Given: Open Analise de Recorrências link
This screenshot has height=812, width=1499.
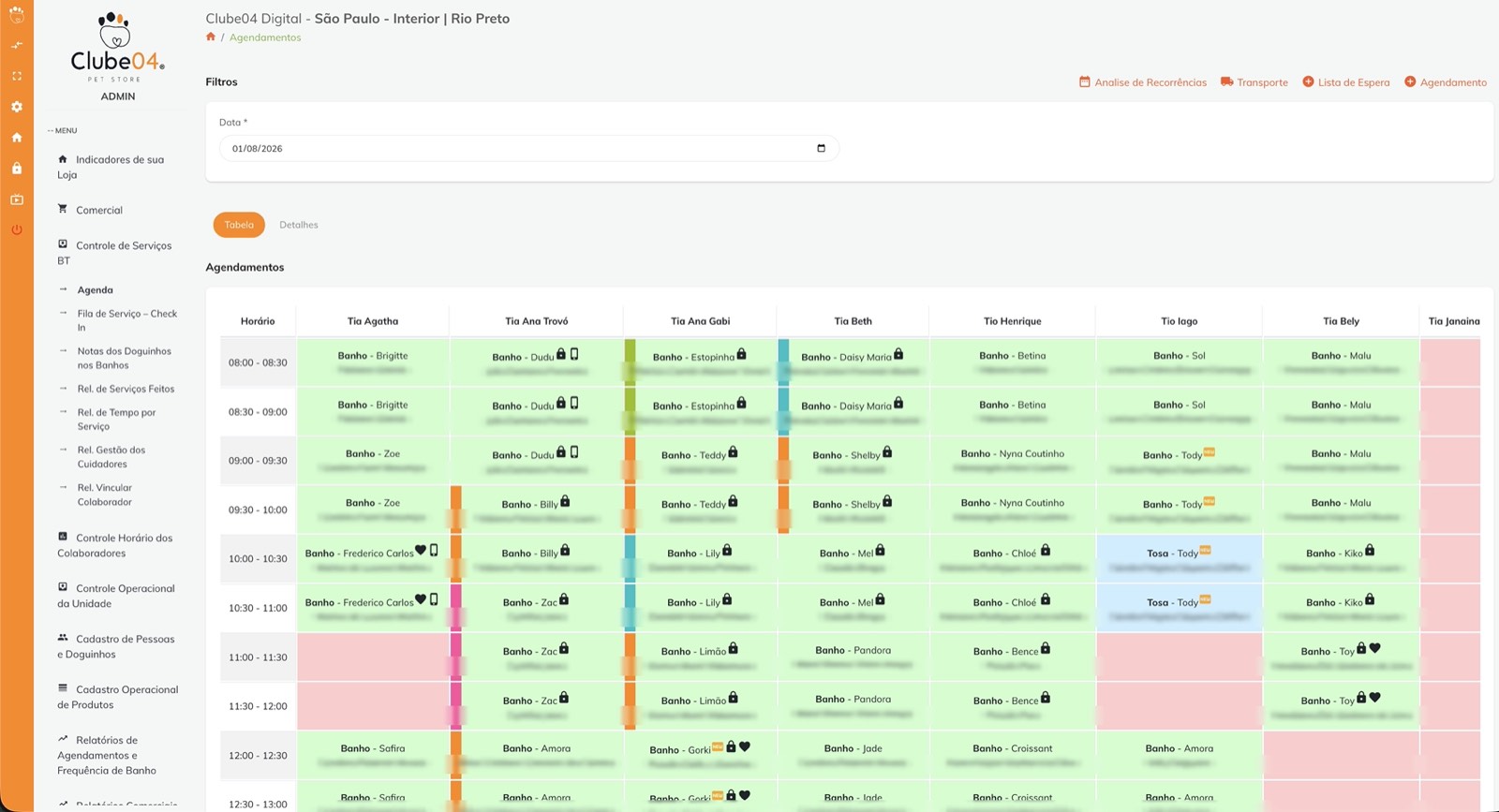Looking at the screenshot, I should tap(1150, 82).
